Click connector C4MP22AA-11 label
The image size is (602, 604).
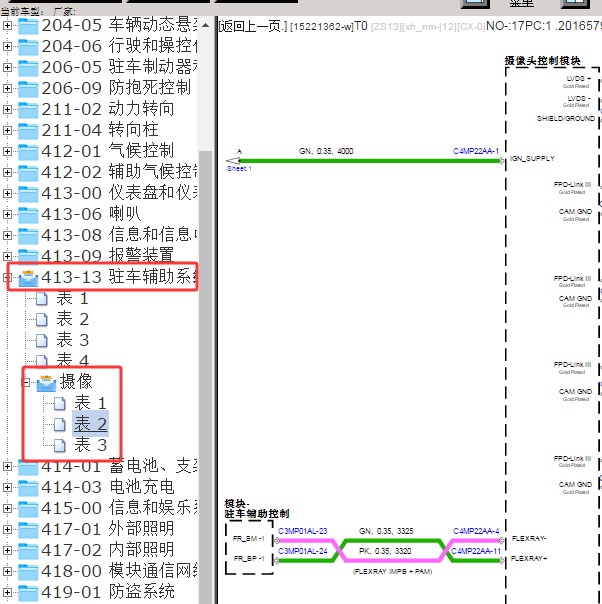pos(476,551)
